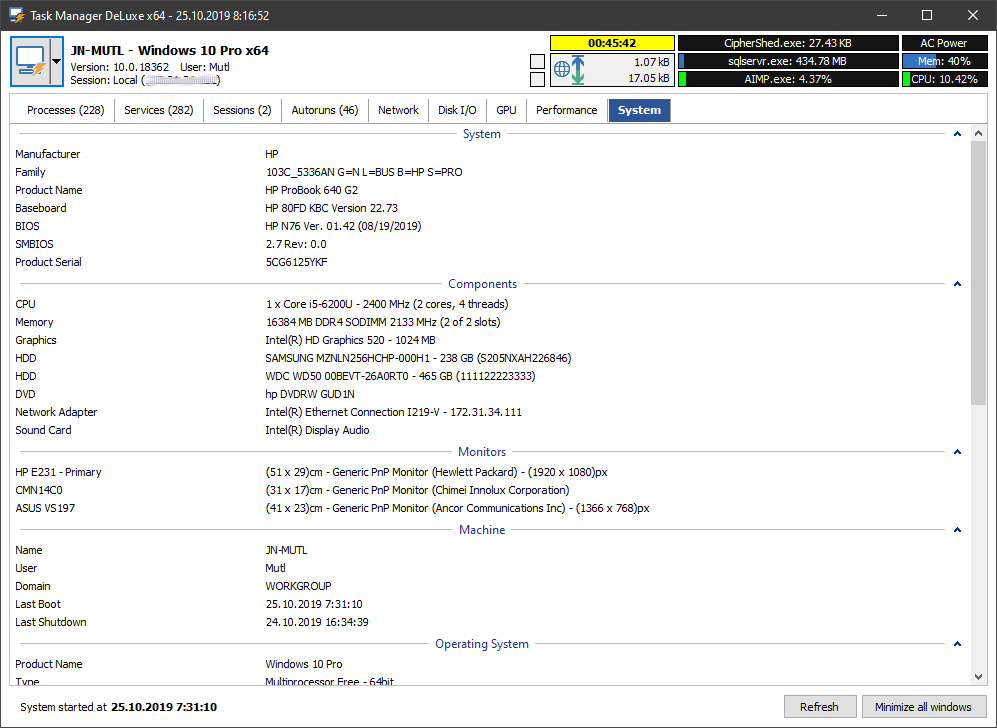Click the JN-MUTL - Windows 10 Pro header
997x728 pixels.
169,50
